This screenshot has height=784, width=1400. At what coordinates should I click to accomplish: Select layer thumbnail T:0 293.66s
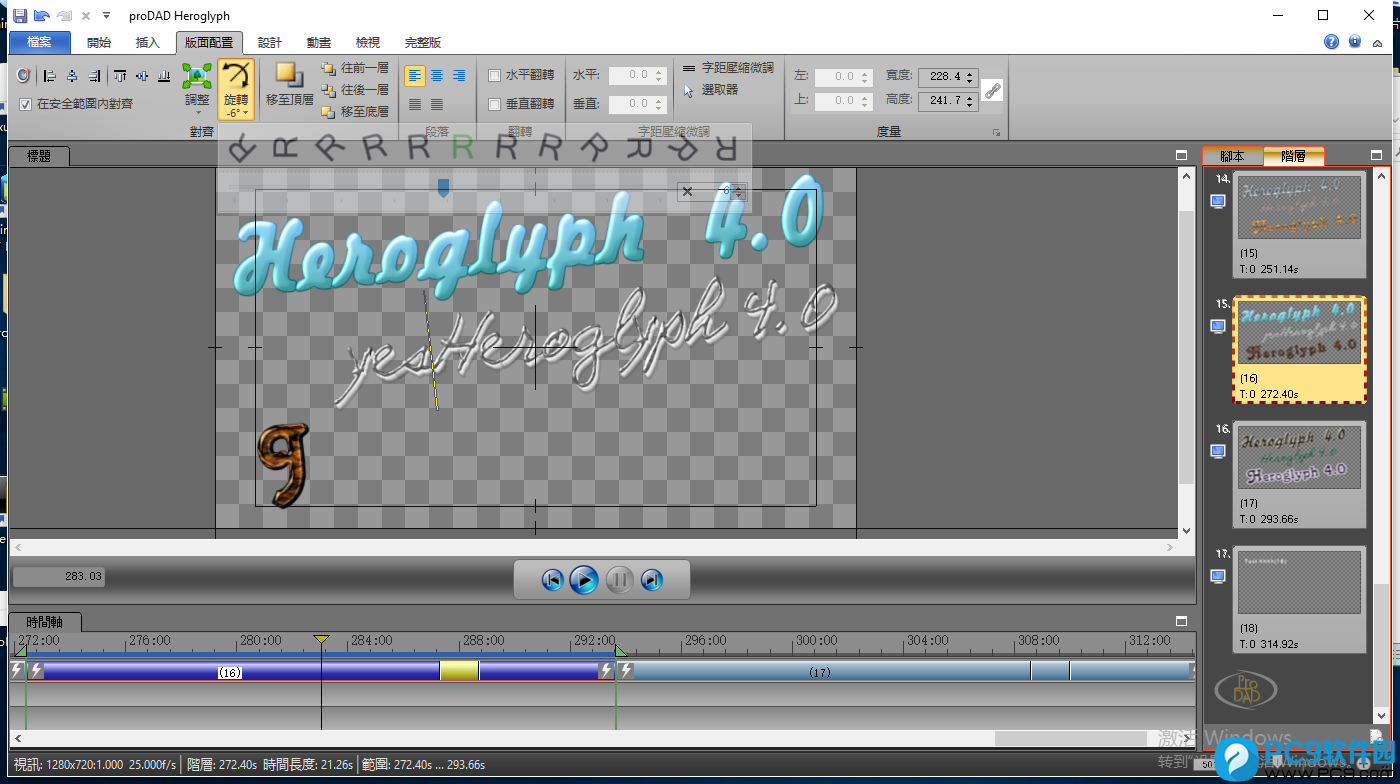[x=1299, y=474]
